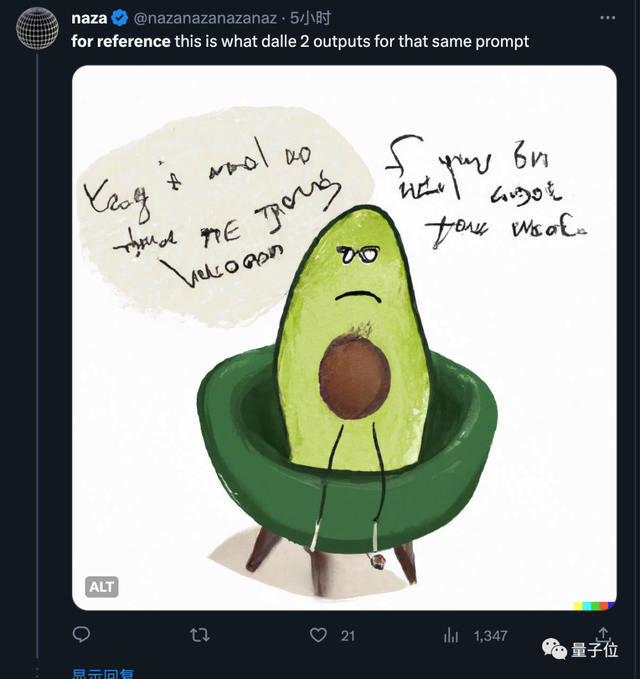Show image description via ALT badge
The height and width of the screenshot is (679, 640).
click(x=101, y=587)
